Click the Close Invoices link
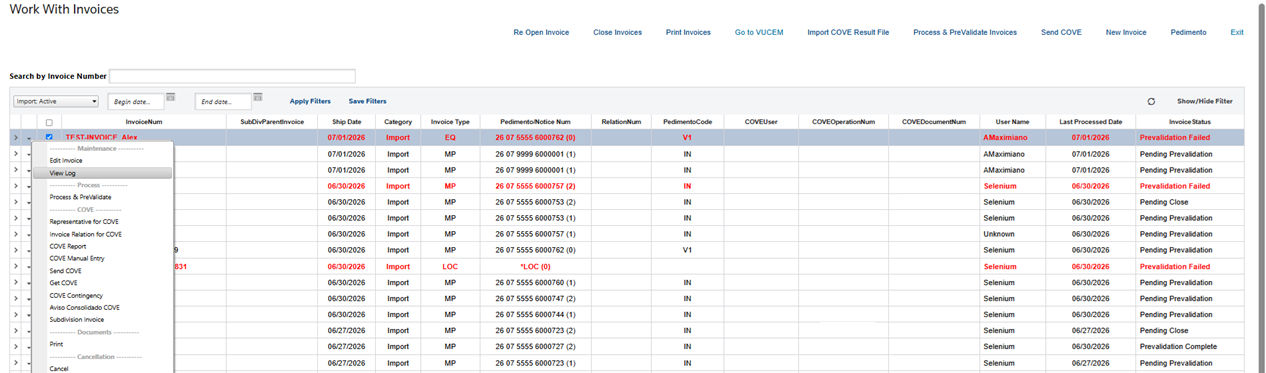Screen dimensions: 1266x373 (x=617, y=32)
